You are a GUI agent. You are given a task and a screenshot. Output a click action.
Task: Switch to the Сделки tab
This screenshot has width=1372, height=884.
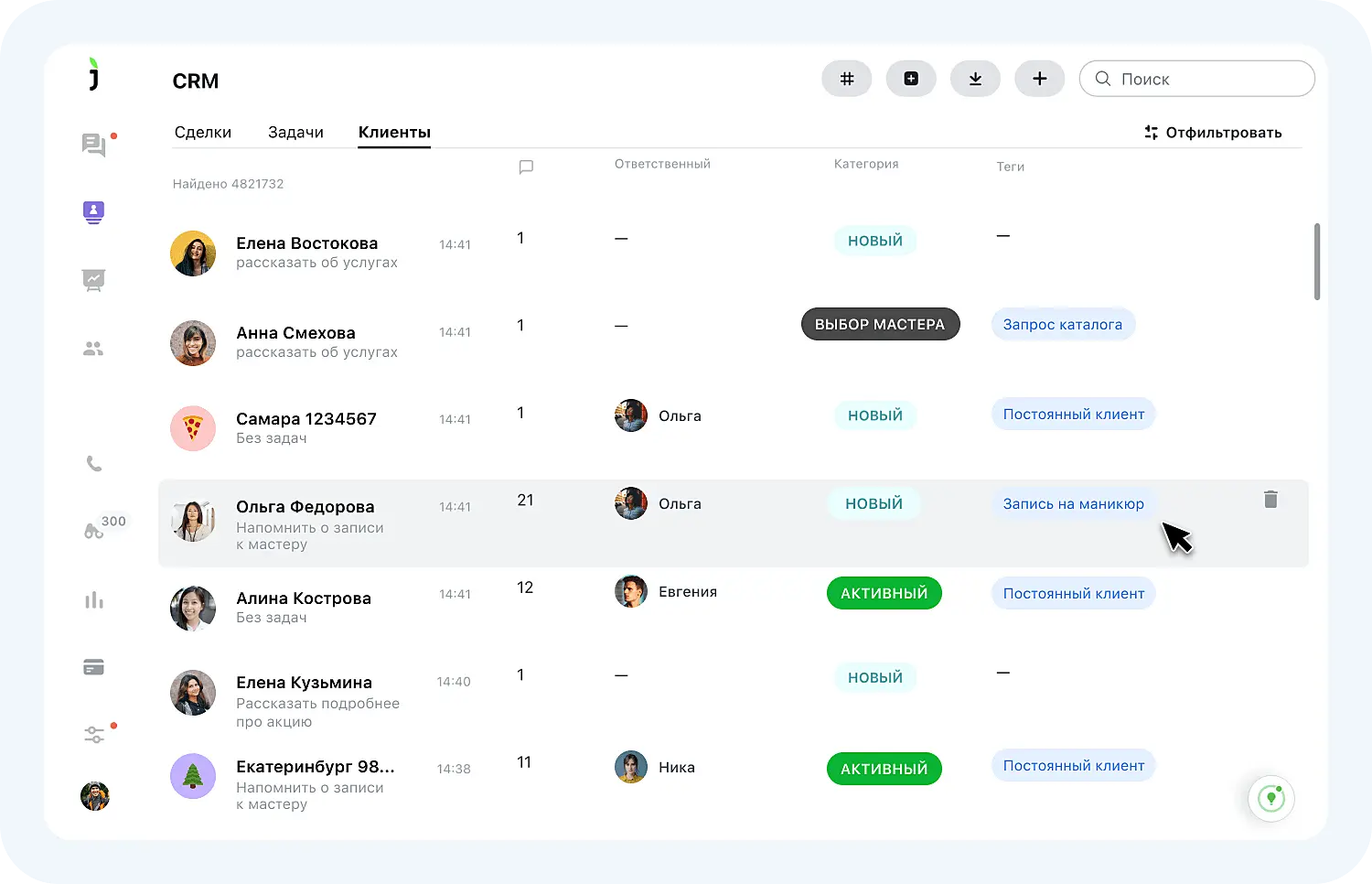[203, 133]
